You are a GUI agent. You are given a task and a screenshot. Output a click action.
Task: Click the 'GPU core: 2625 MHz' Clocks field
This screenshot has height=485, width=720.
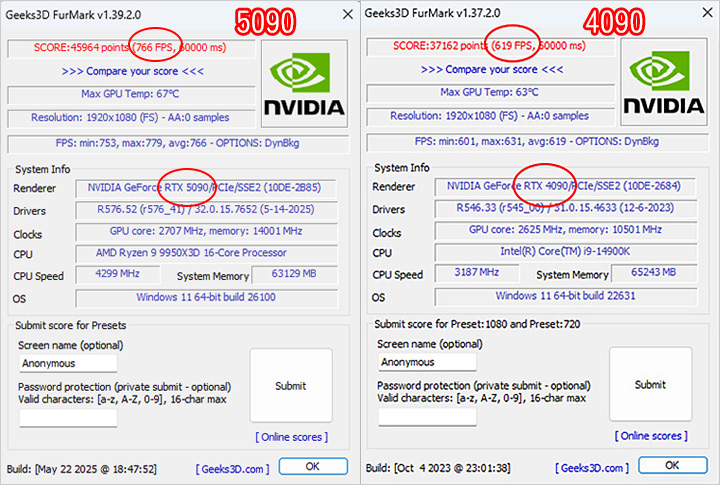[566, 230]
